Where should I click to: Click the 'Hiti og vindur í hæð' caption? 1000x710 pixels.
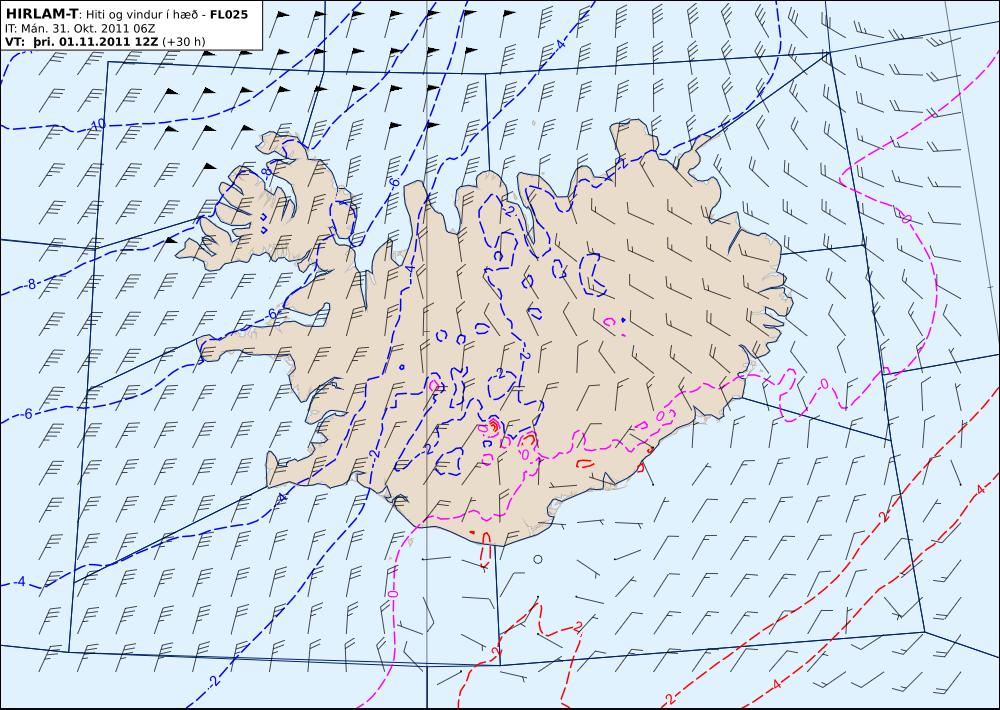[x=142, y=15]
